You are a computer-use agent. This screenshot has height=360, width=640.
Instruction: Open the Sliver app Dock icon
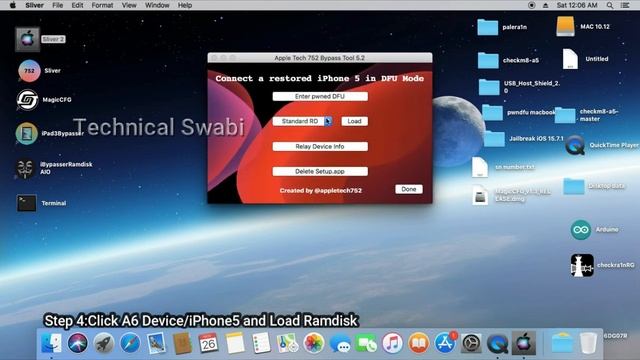point(524,343)
